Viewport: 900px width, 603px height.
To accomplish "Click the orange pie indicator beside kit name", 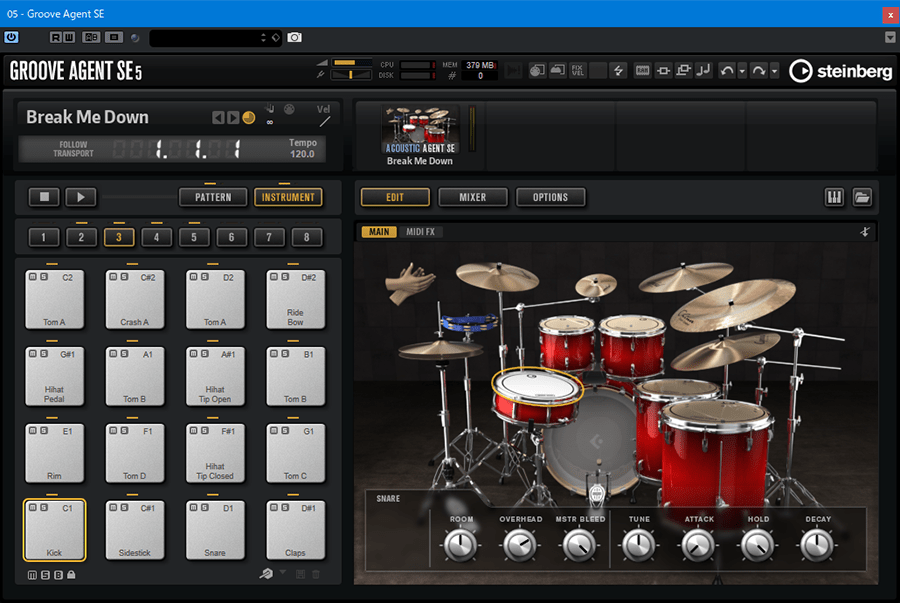I will click(249, 118).
